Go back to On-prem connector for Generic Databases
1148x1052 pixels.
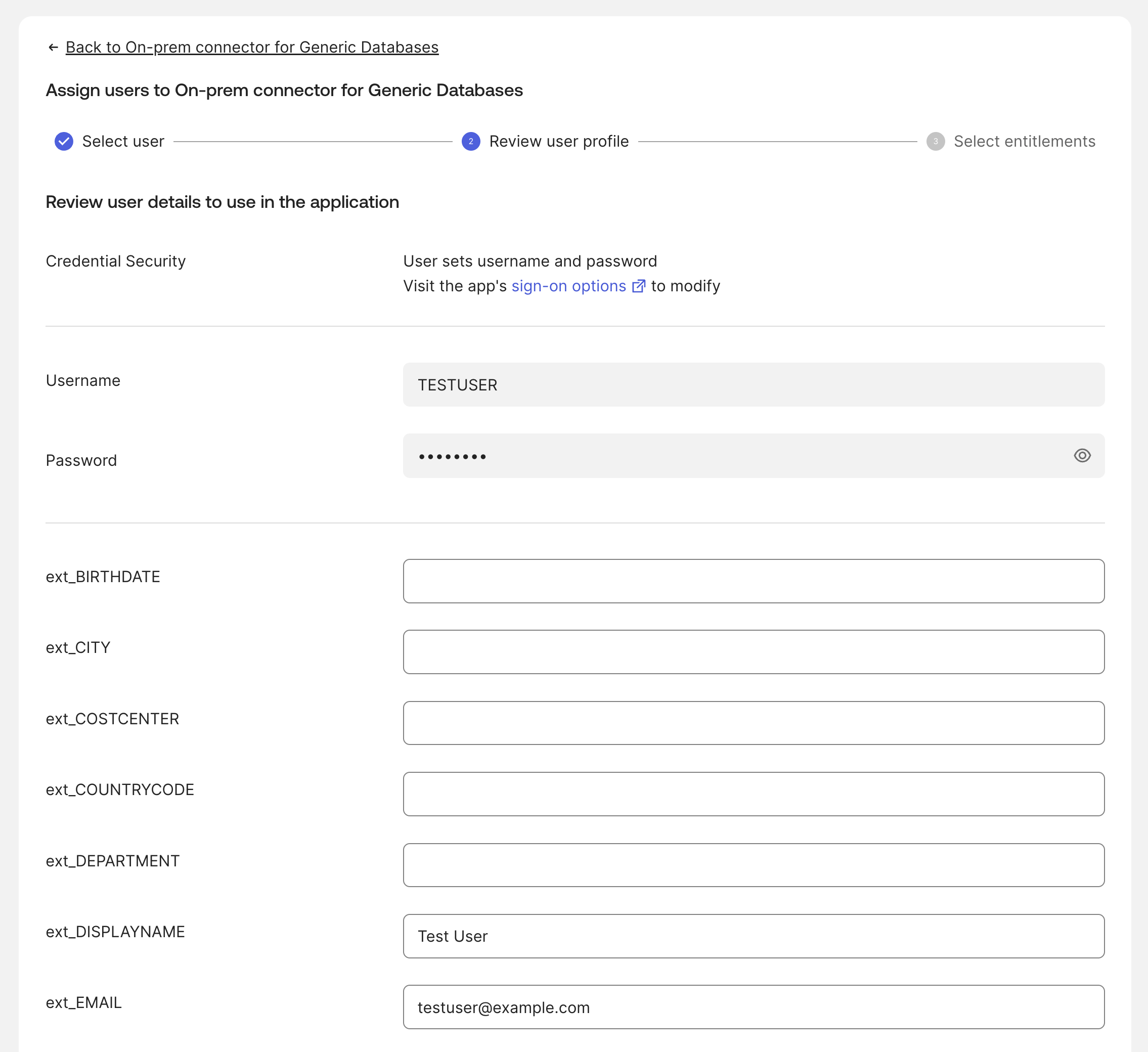pos(252,47)
